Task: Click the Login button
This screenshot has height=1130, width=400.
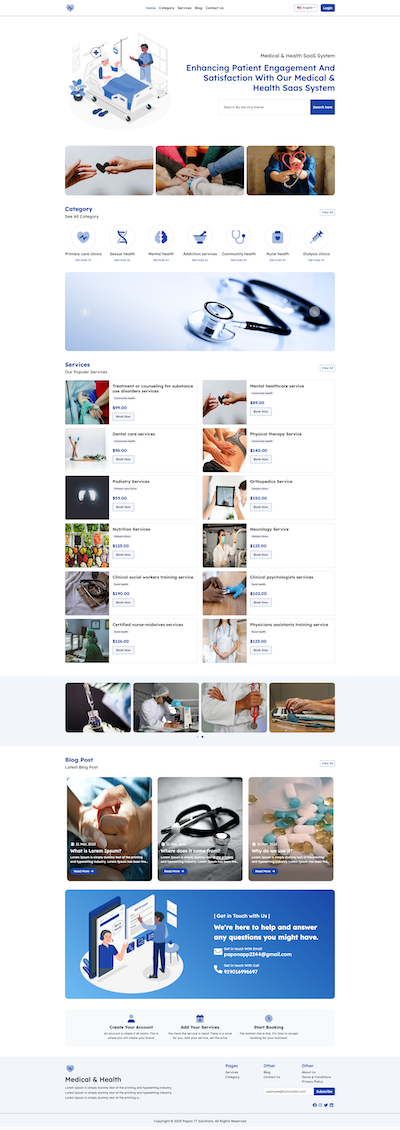Action: point(328,8)
